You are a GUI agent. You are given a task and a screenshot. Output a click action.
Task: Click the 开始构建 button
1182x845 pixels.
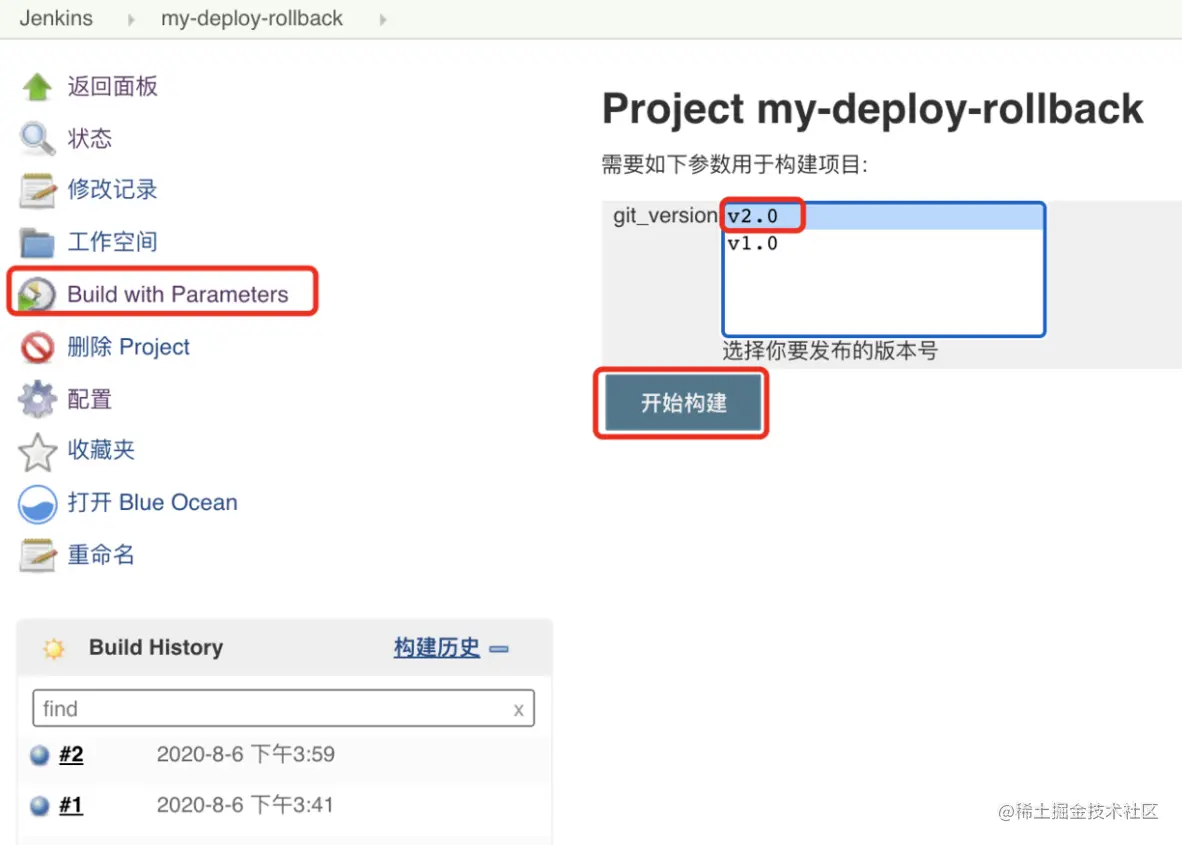[683, 403]
